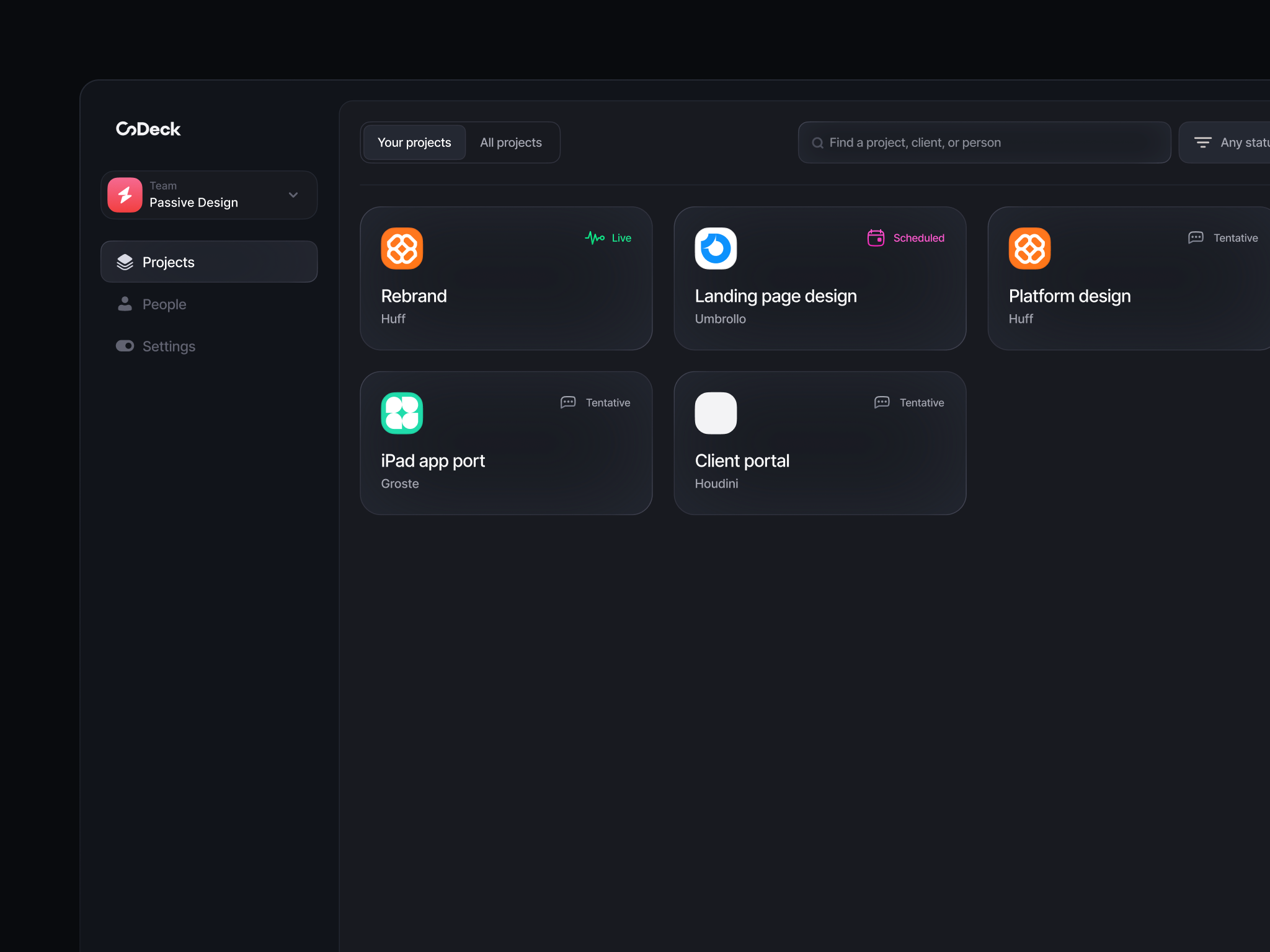
Task: Click the pink calendar icon on Landing page design
Action: tap(876, 237)
